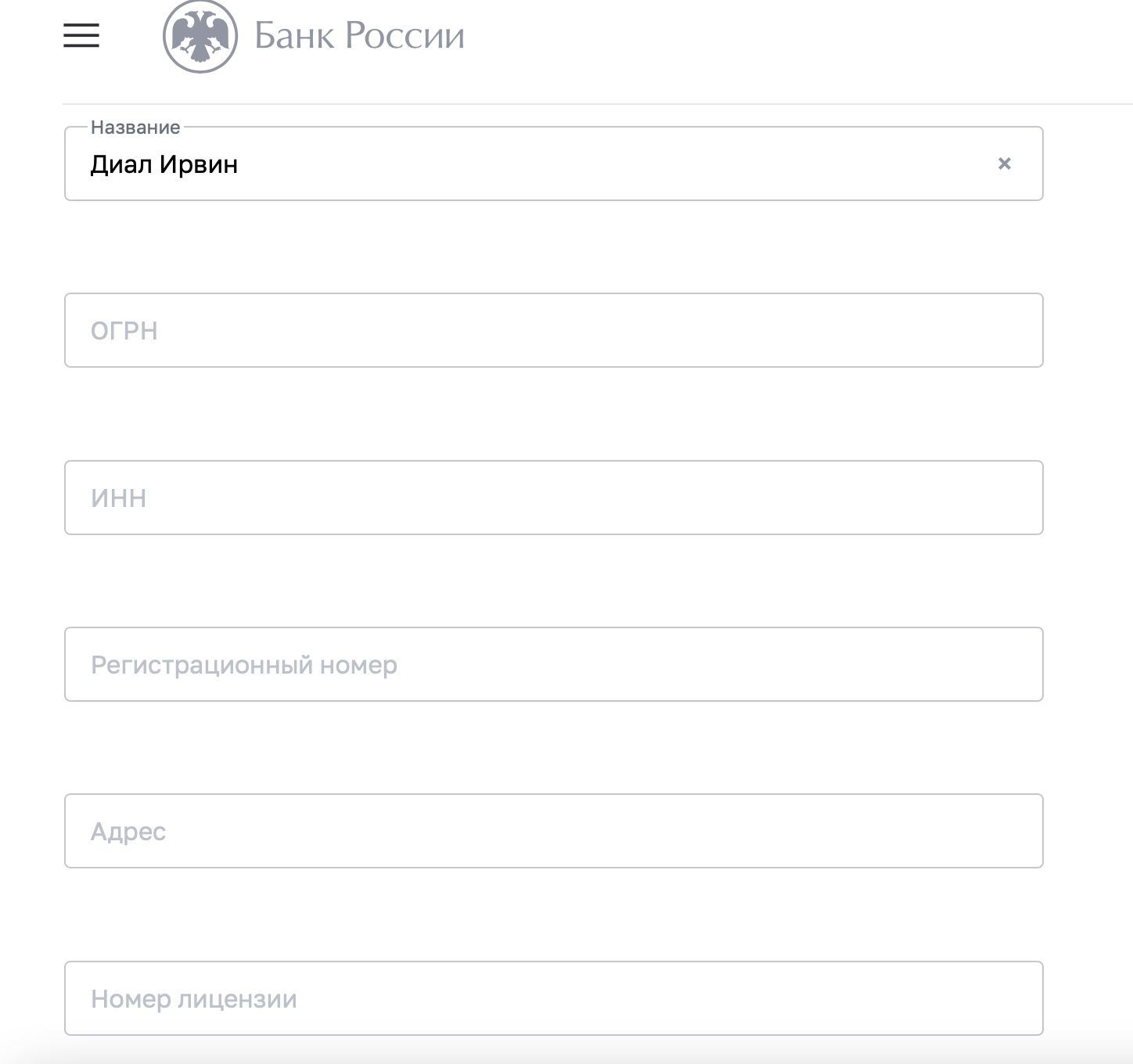
Task: Select the ИНН input field
Action: [554, 498]
